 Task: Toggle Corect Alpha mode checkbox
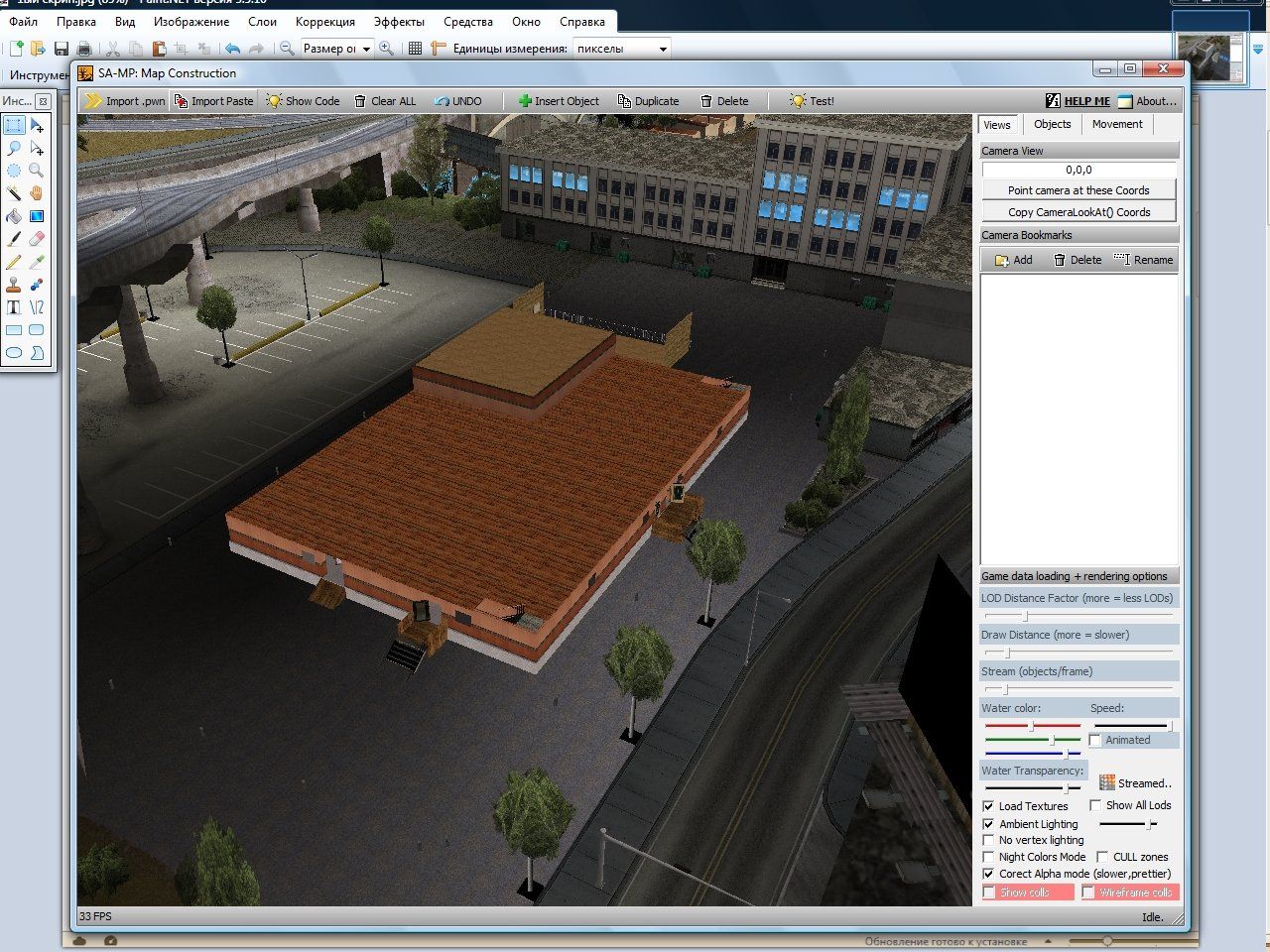pos(988,874)
